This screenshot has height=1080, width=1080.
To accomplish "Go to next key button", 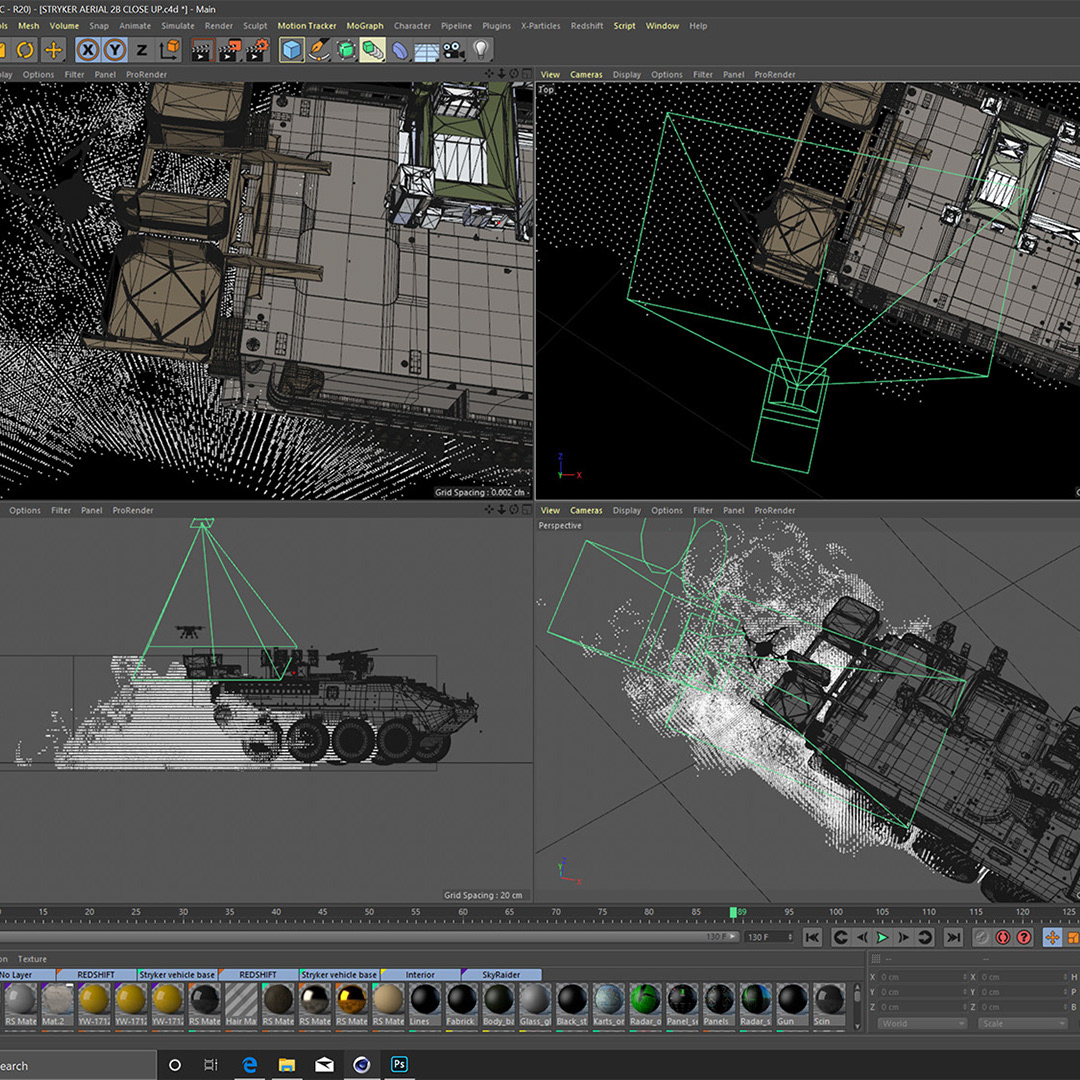I will (x=925, y=937).
